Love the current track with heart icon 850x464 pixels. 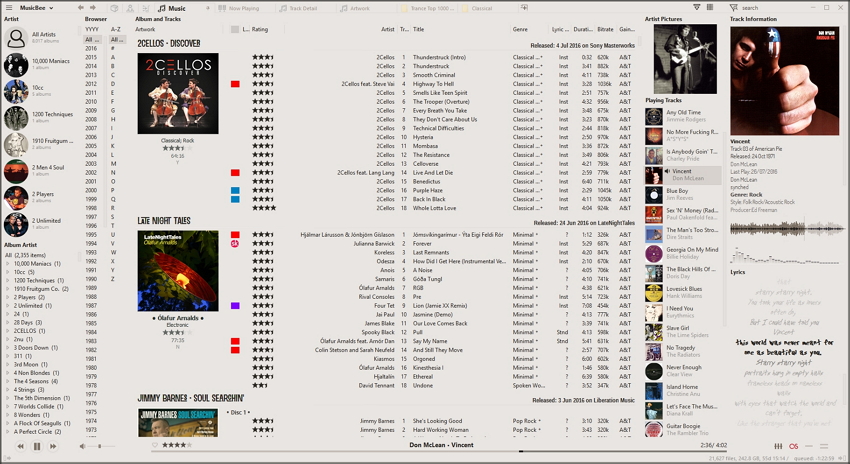(153, 445)
